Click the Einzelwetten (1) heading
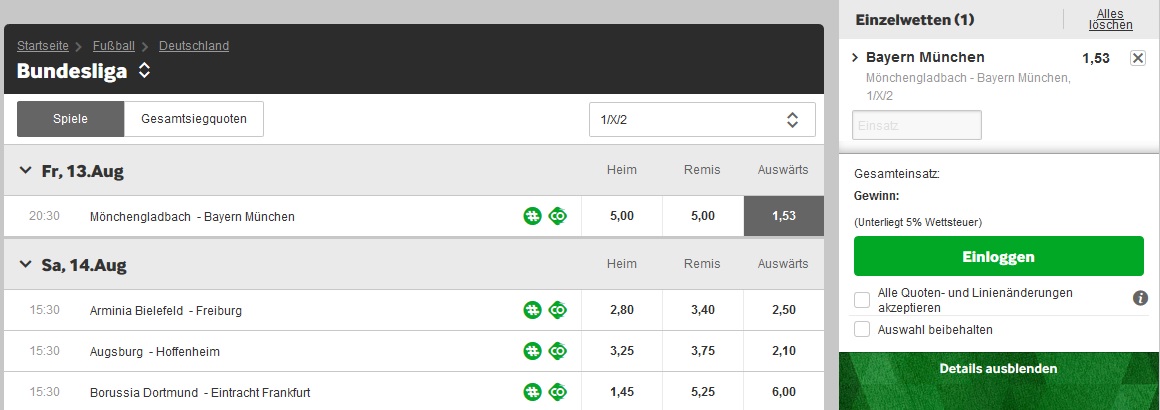The image size is (1160, 410). point(915,20)
